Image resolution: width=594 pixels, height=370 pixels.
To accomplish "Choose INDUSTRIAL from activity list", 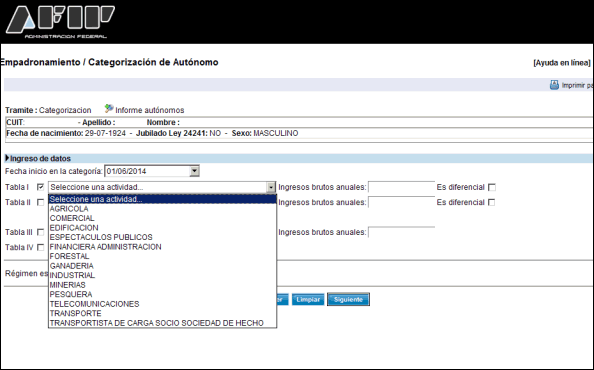I will pyautogui.click(x=163, y=275).
